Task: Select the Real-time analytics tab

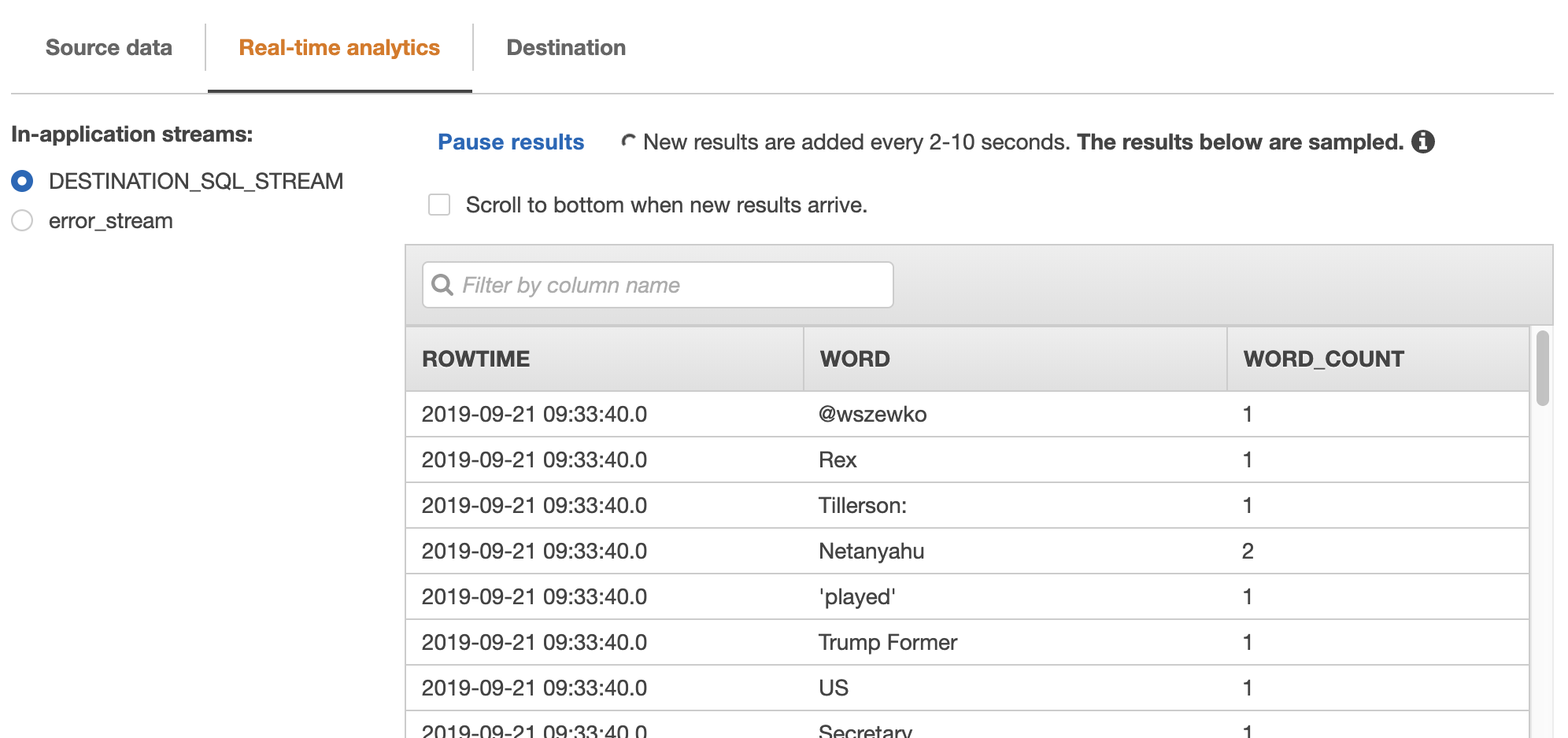Action: [x=340, y=47]
